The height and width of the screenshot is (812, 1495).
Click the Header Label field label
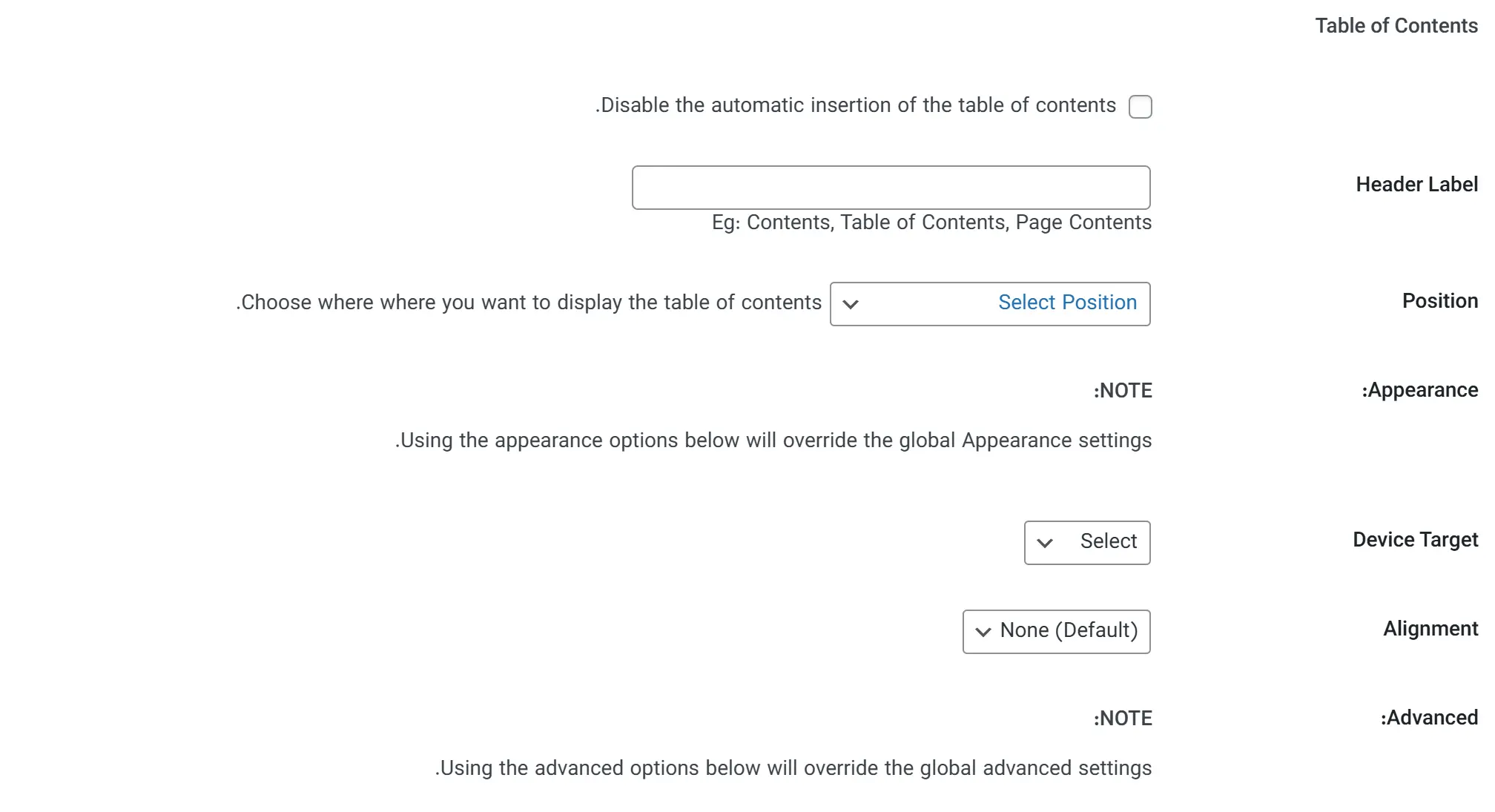pyautogui.click(x=1416, y=185)
